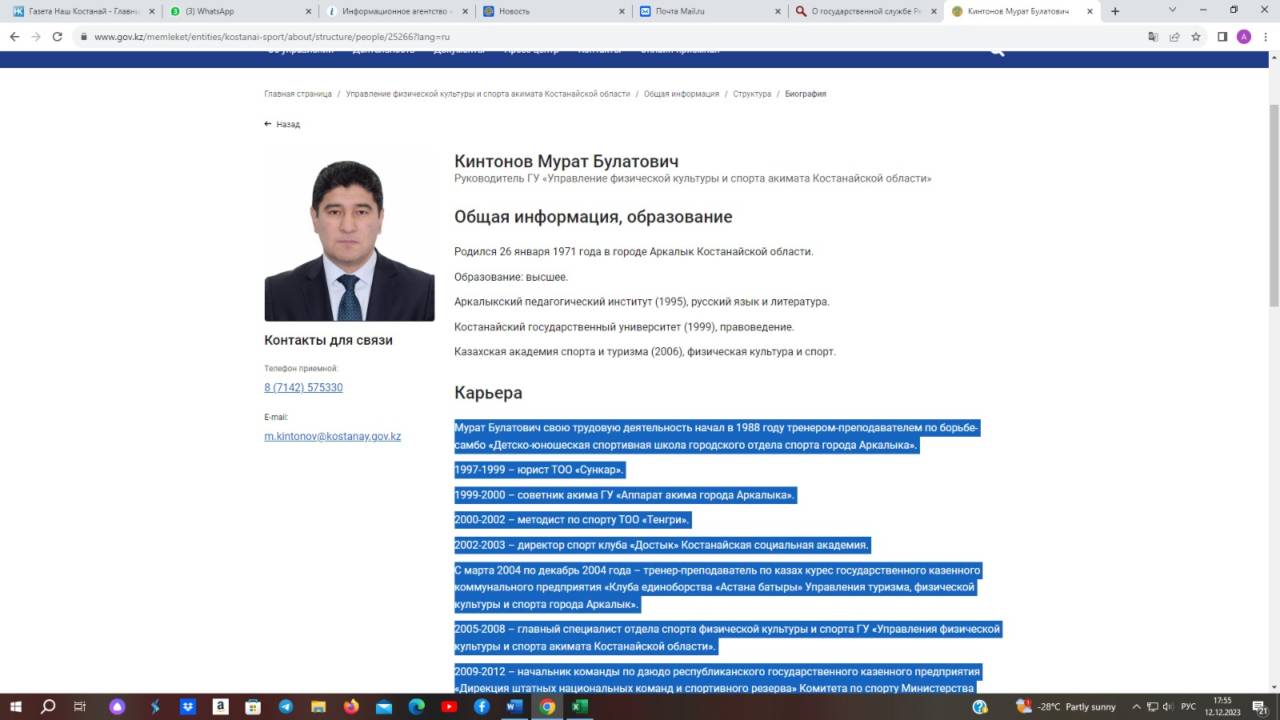Switch to the WhatsApp tab

[240, 11]
